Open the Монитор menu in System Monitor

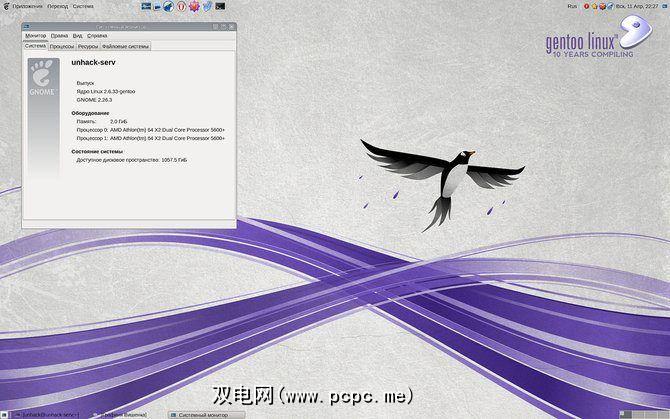(35, 35)
